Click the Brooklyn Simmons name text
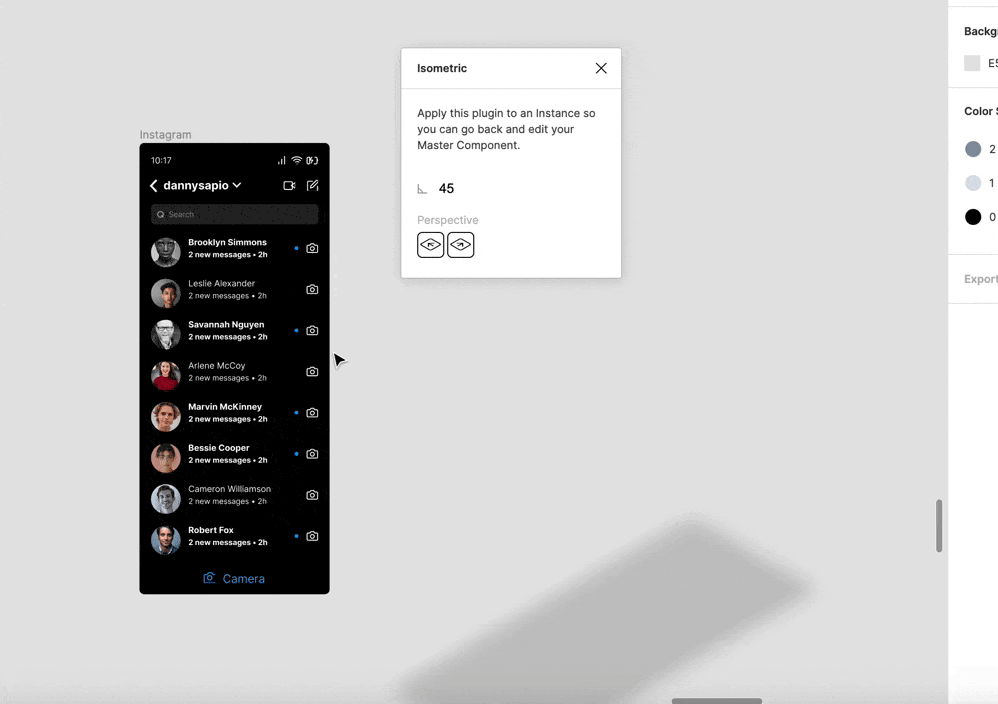The image size is (998, 704). (x=227, y=243)
